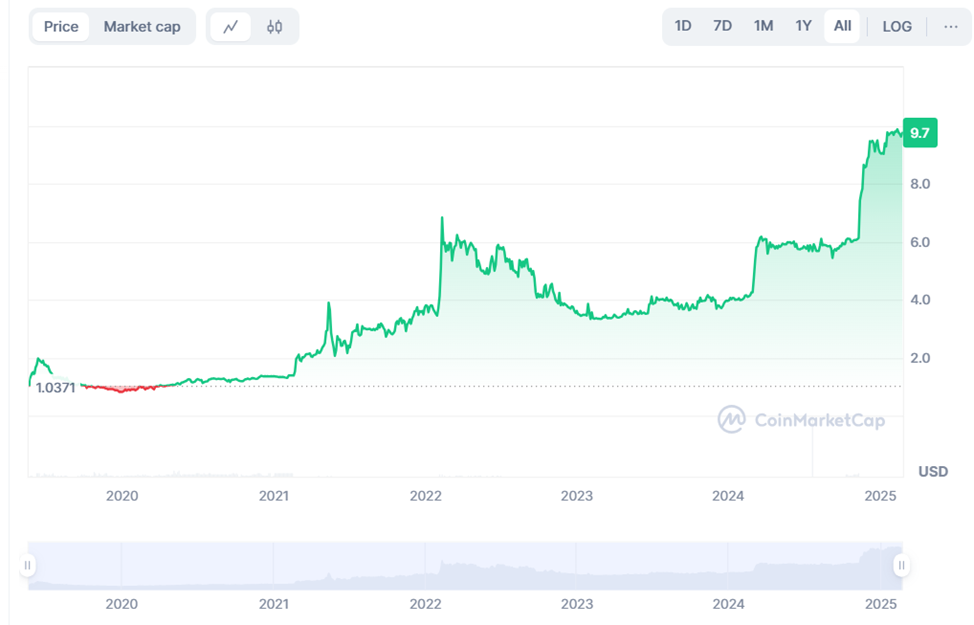Set time range to 7D
This screenshot has width=974, height=625.
(x=722, y=26)
